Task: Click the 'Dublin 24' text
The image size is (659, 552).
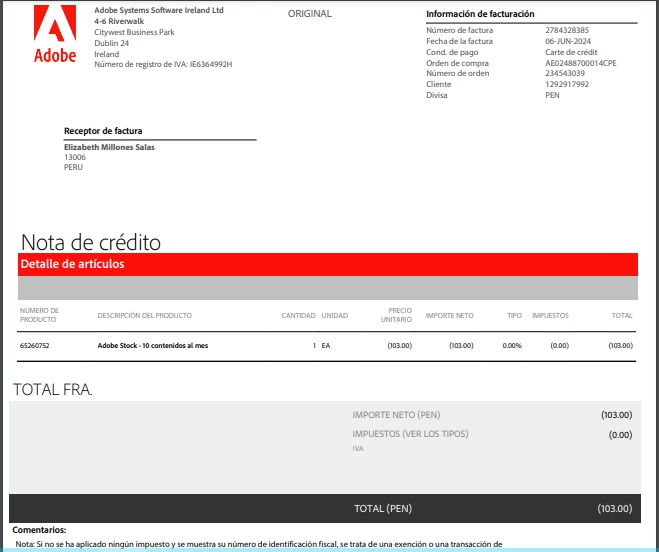Action: (x=111, y=43)
